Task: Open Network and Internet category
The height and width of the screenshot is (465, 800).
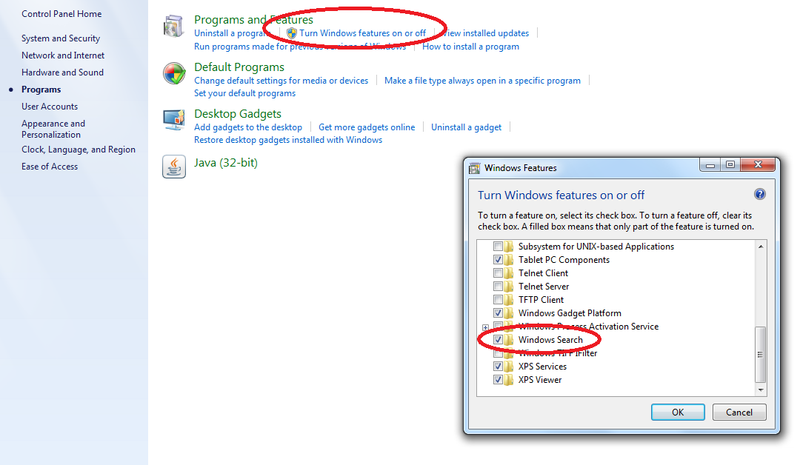Action: coord(63,55)
